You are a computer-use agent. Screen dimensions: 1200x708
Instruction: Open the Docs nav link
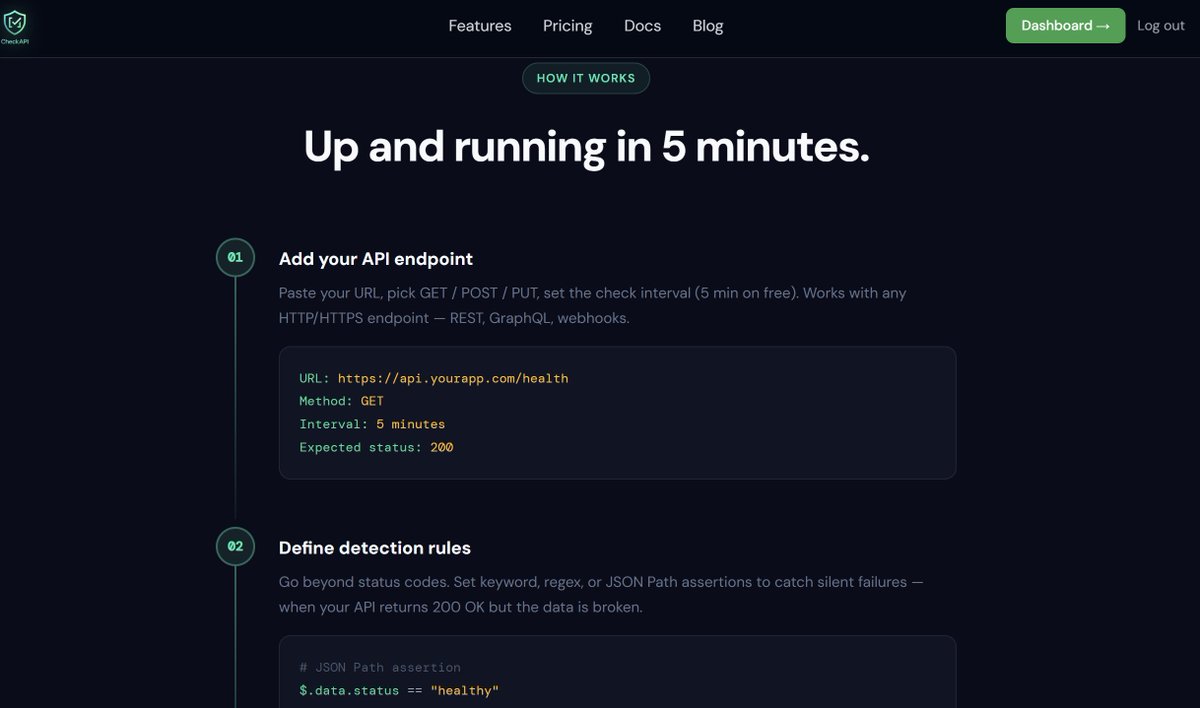tap(642, 26)
